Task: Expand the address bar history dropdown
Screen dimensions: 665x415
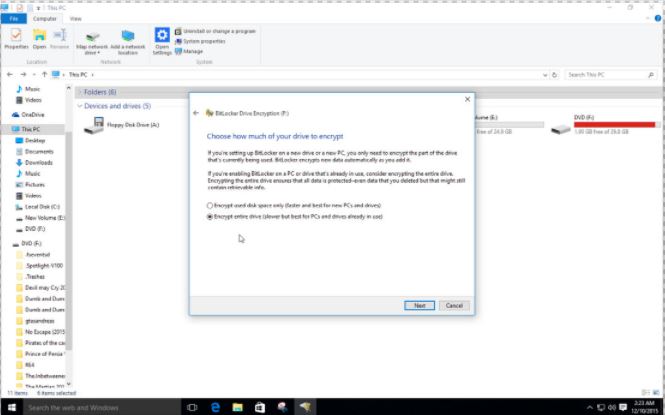Action: 545,75
